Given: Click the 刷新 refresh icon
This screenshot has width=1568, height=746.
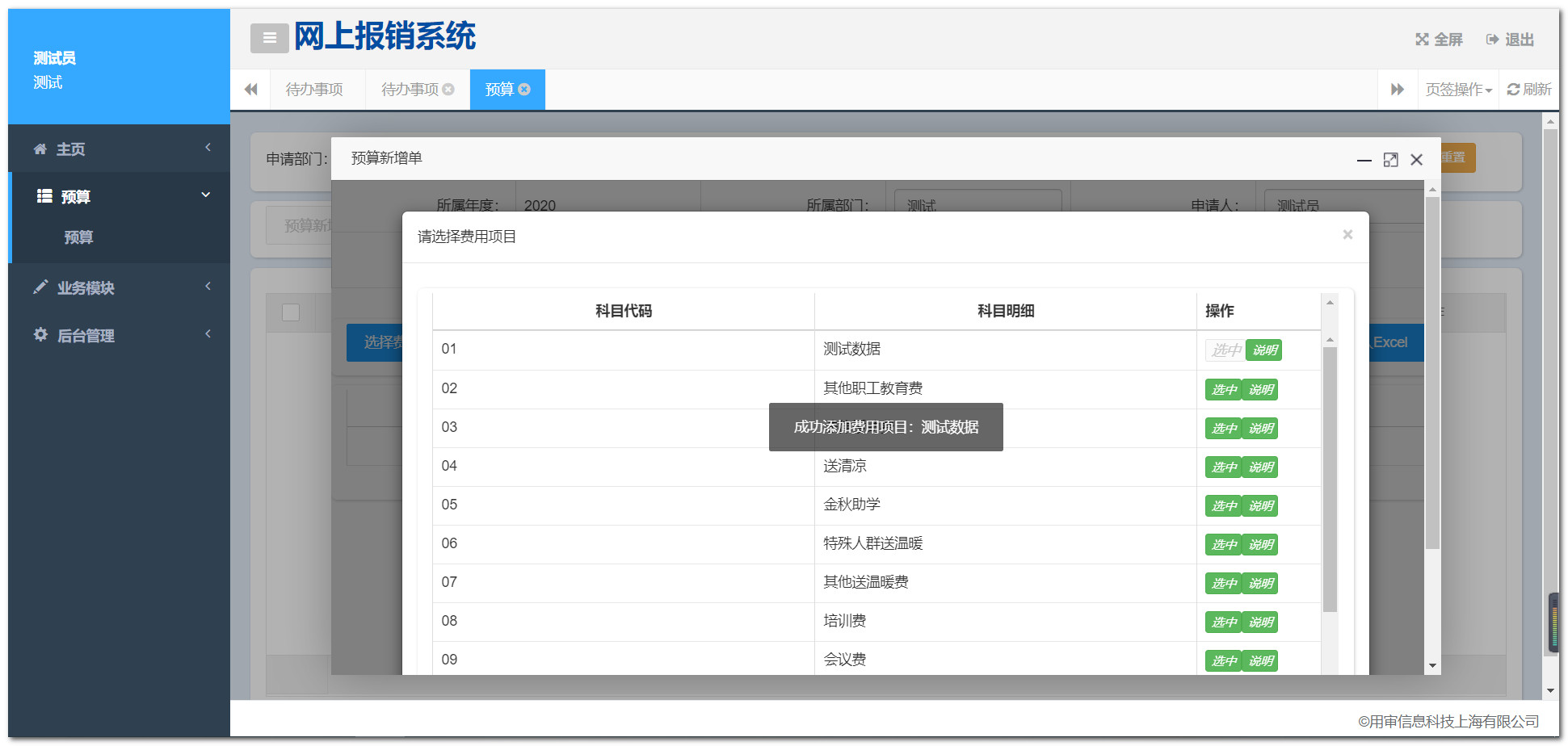Looking at the screenshot, I should tap(1513, 90).
